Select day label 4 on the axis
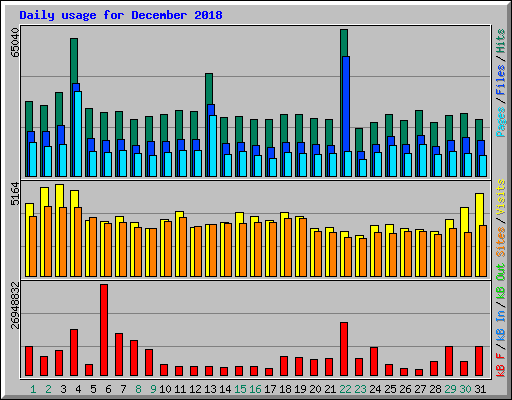512x400 pixels. [78, 389]
